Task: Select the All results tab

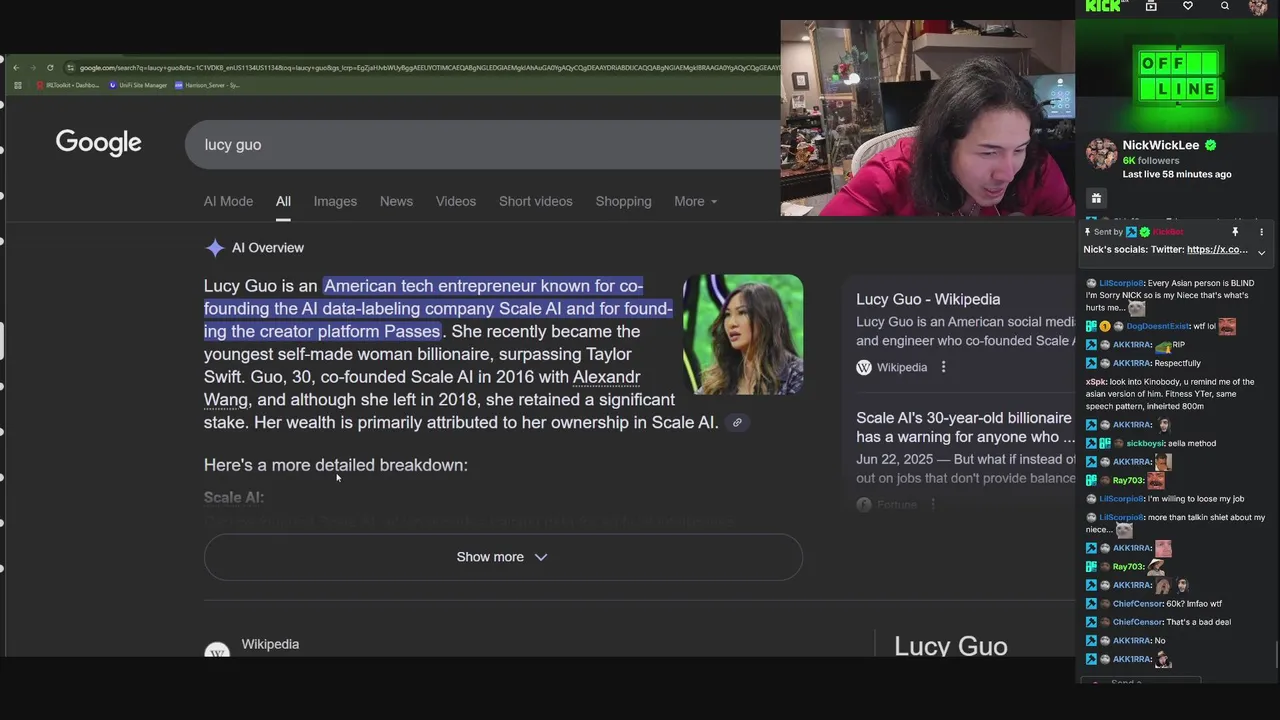Action: 283,201
